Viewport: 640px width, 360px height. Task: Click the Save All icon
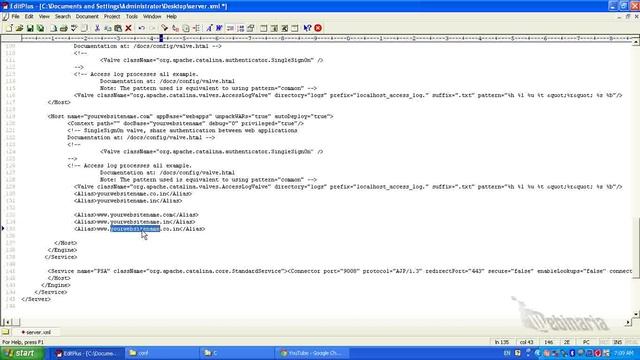point(40,28)
